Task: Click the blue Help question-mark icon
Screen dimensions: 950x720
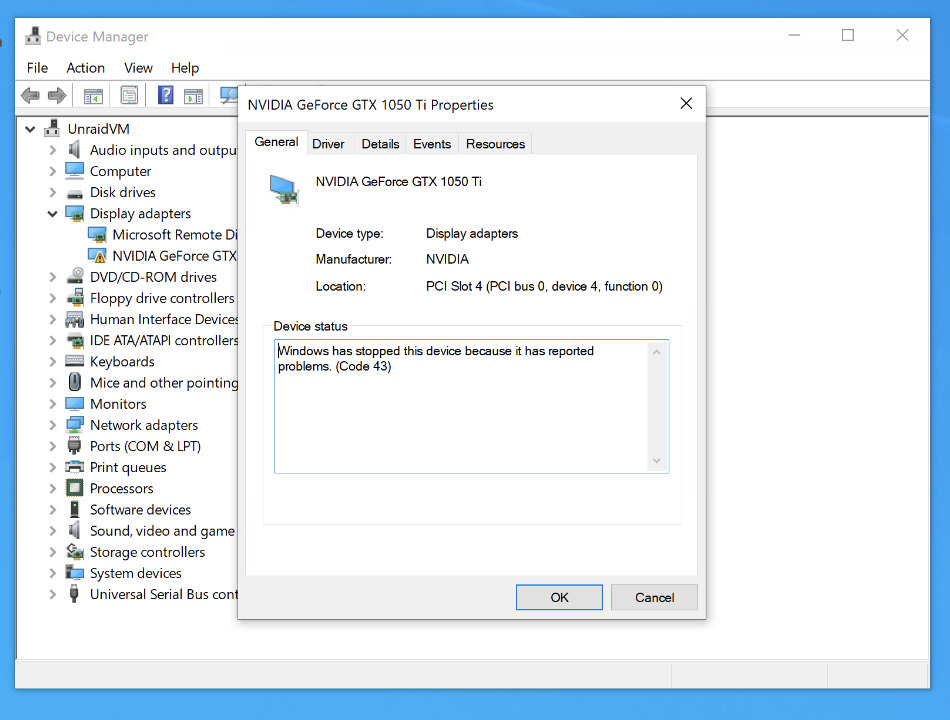Action: [x=165, y=95]
